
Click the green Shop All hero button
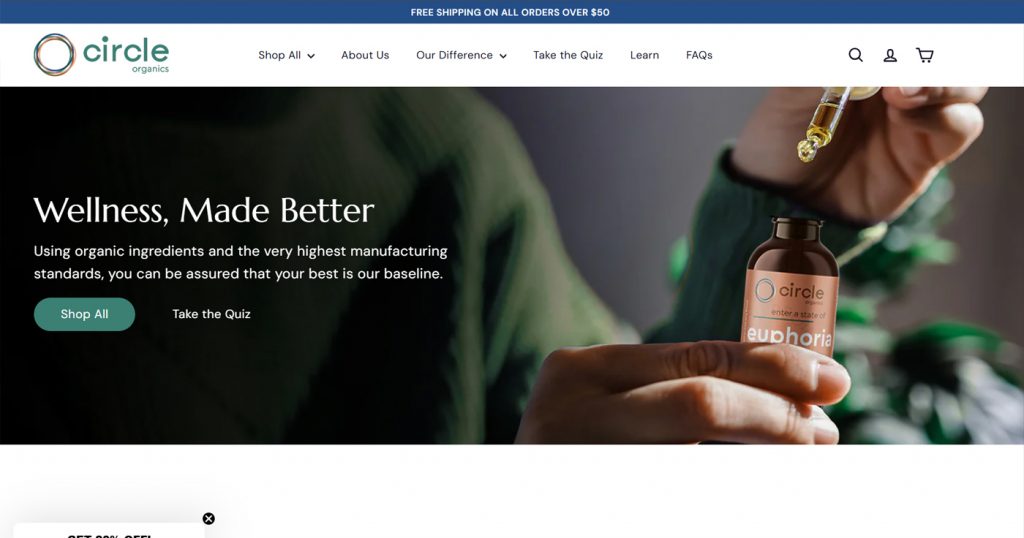click(x=84, y=314)
